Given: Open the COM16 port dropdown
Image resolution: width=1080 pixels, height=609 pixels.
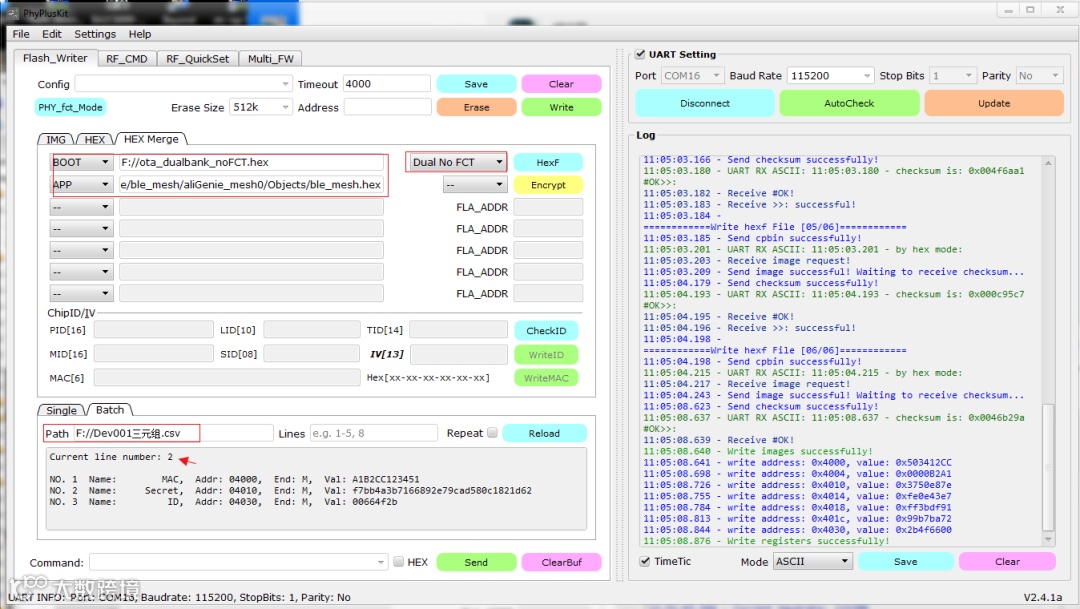Looking at the screenshot, I should [692, 76].
